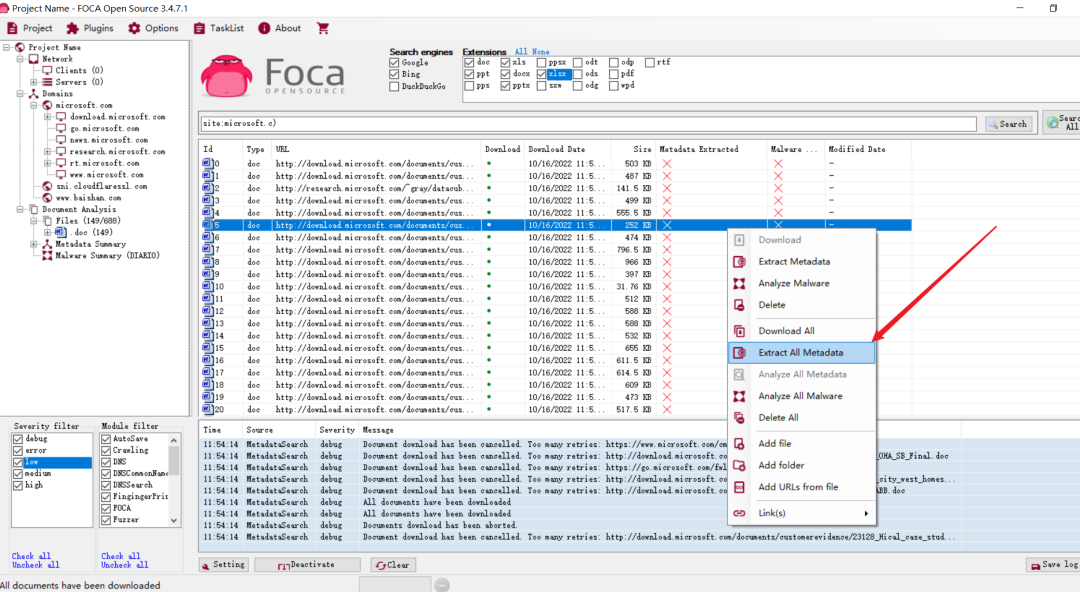Click the Servers icon in Network tree
The image size is (1080, 592).
coord(47,82)
